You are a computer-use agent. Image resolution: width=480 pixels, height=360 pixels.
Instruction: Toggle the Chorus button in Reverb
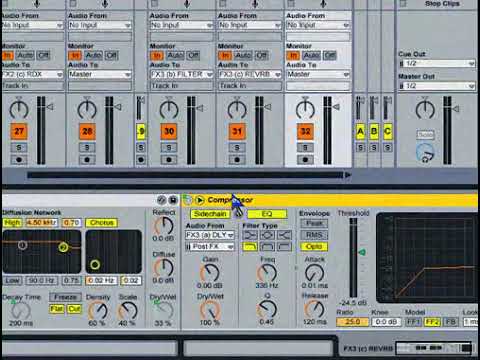coord(102,222)
